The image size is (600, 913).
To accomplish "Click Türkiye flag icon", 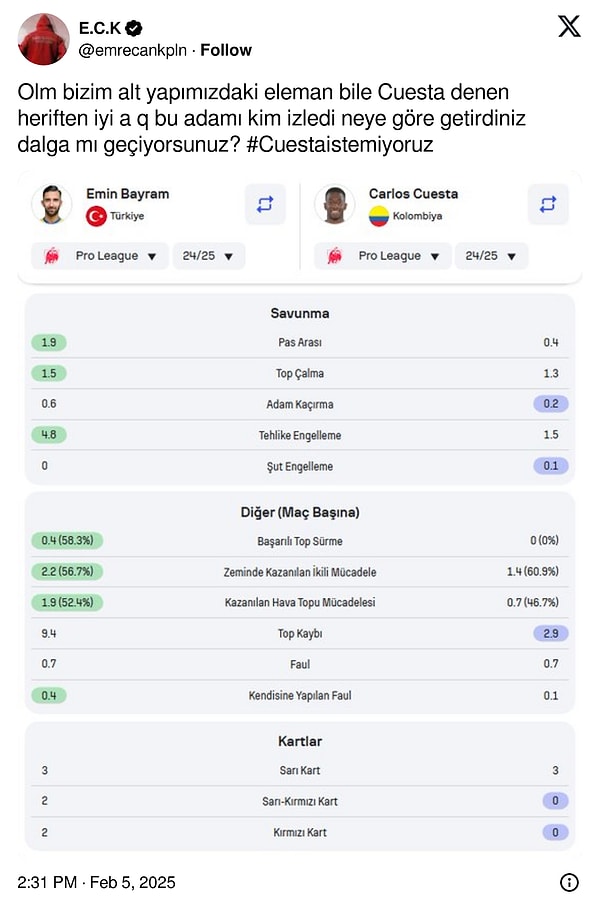I will [x=96, y=216].
